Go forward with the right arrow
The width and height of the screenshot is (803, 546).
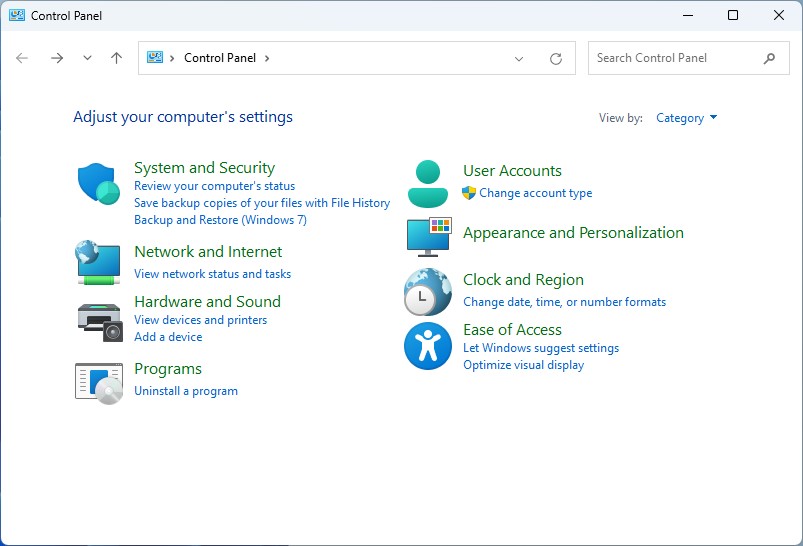click(x=57, y=58)
